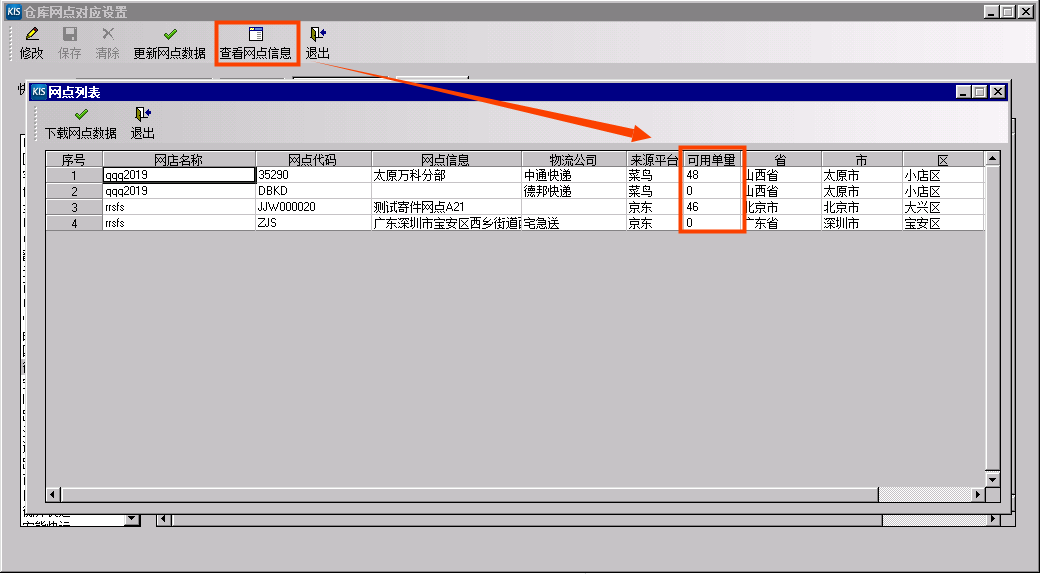The width and height of the screenshot is (1040, 574).
Task: Minimize the 仓库网点对应设置 window
Action: [x=992, y=12]
